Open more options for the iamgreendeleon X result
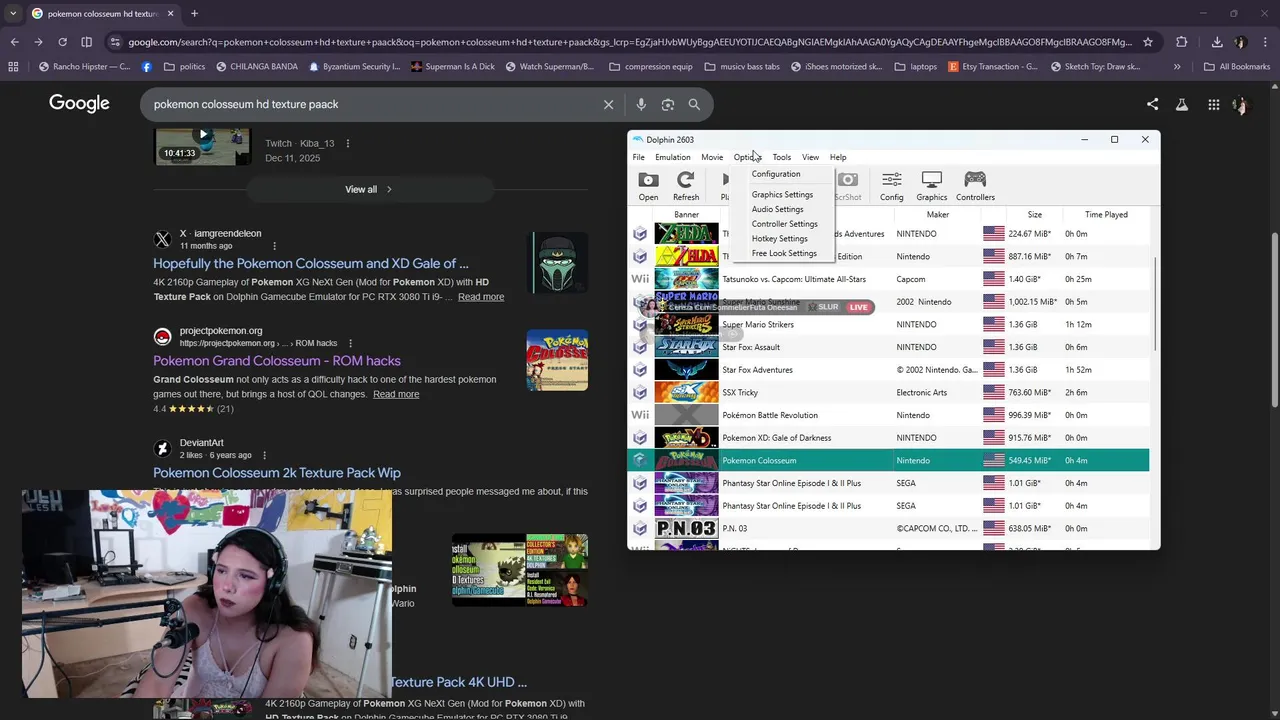 point(274,246)
